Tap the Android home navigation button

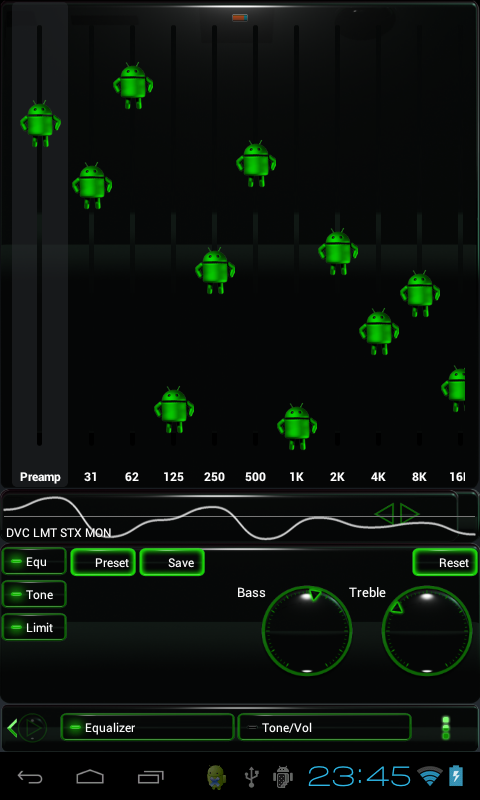[90, 777]
